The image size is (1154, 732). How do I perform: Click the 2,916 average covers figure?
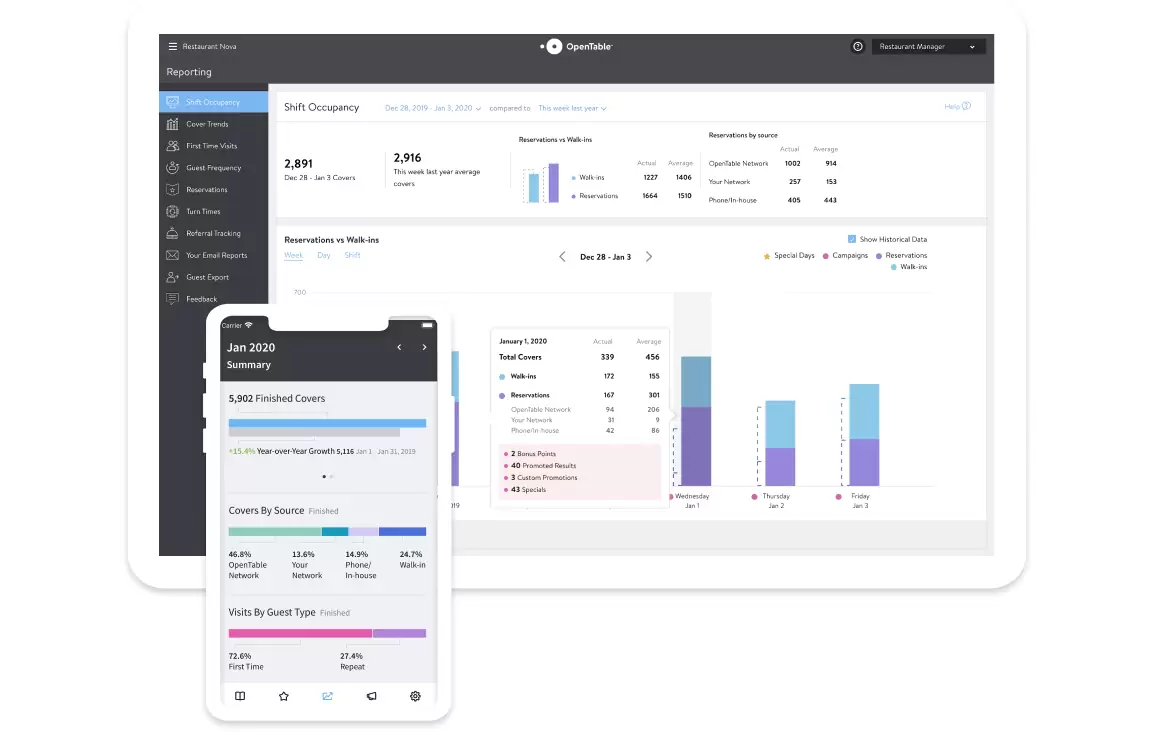click(x=407, y=157)
